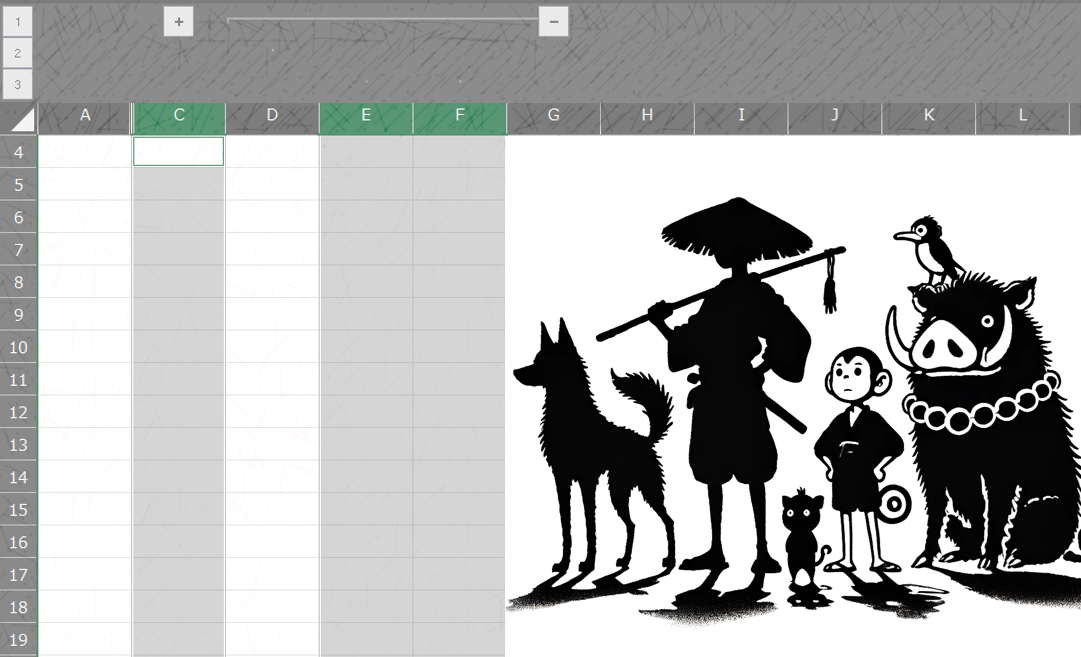Select column A header
The height and width of the screenshot is (657, 1081).
85,115
